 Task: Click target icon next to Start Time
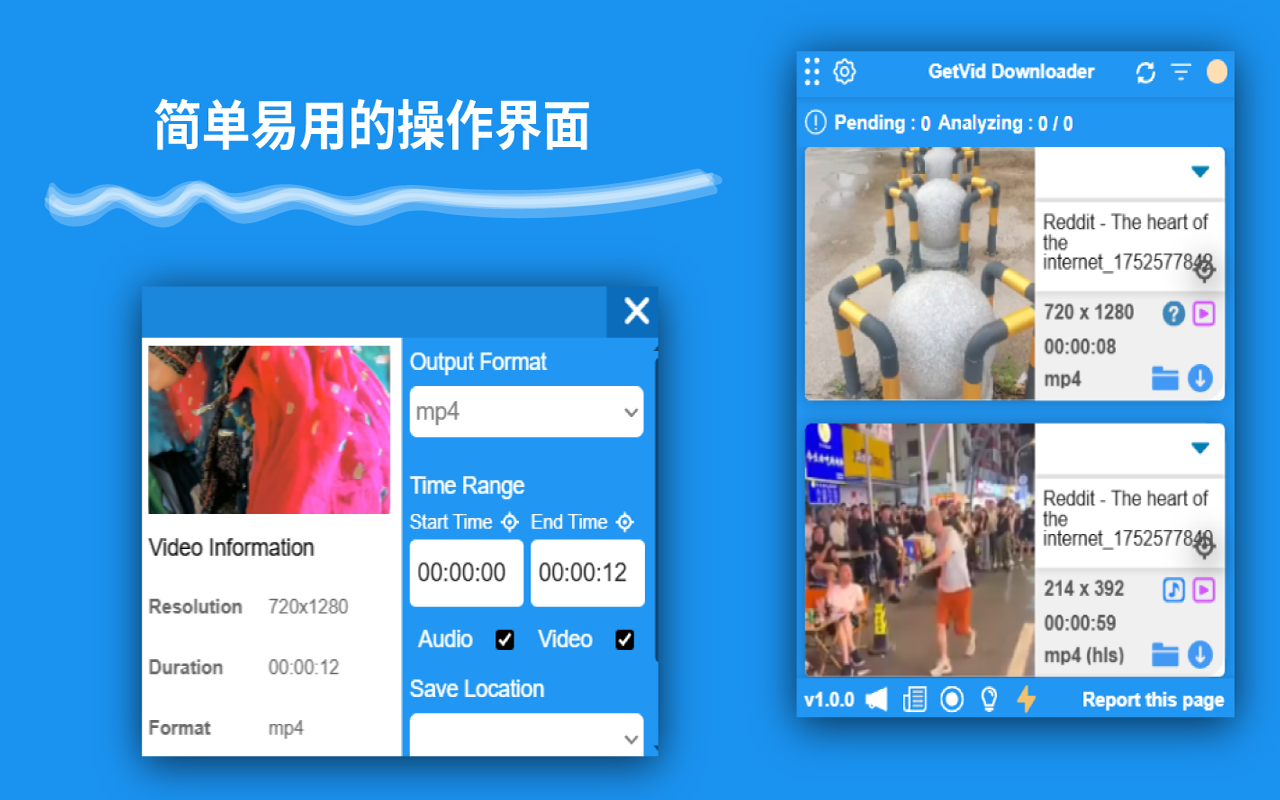(510, 522)
